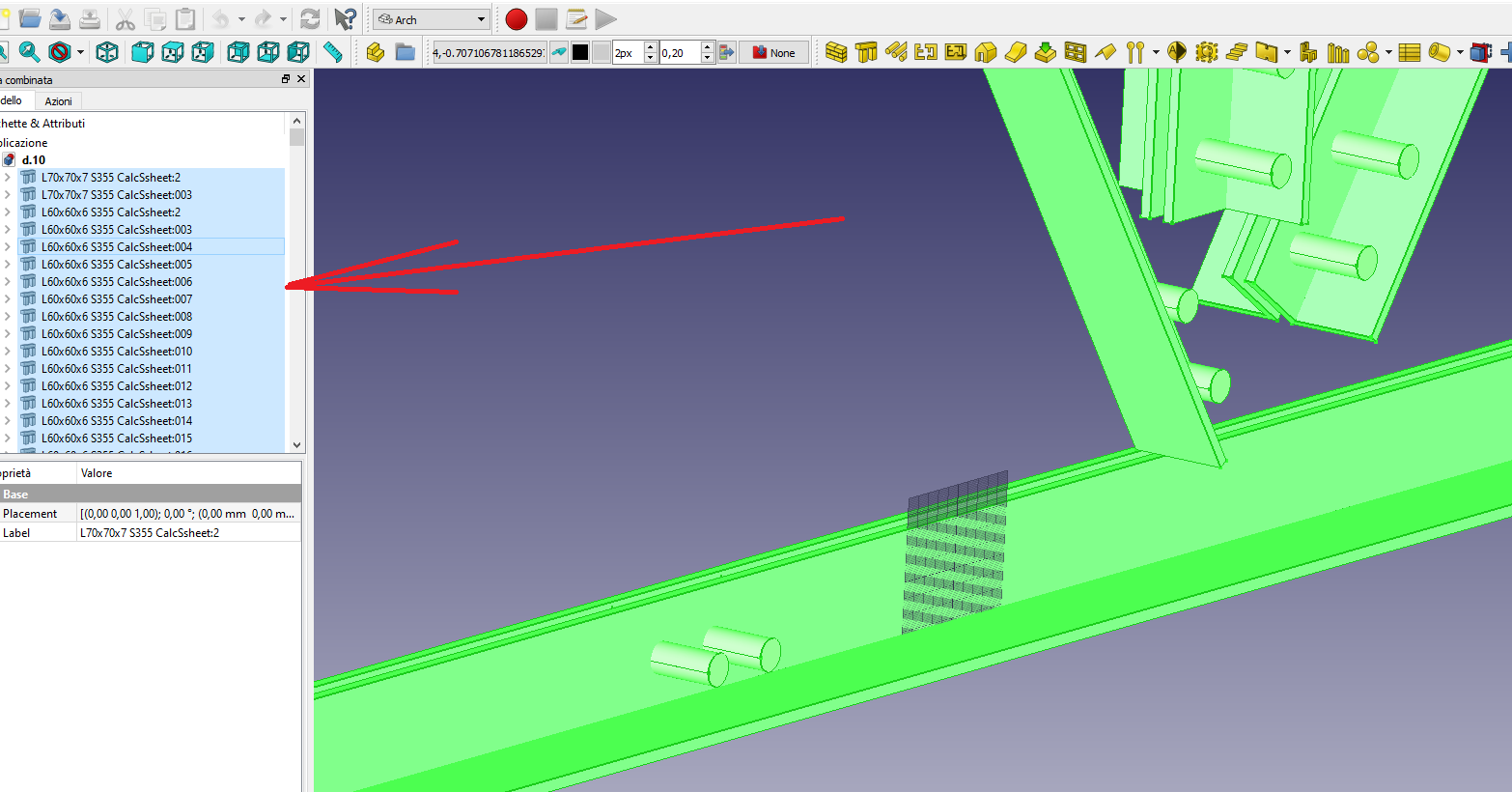Activate the What's This help cursor
This screenshot has width=1512, height=792.
pyautogui.click(x=345, y=18)
